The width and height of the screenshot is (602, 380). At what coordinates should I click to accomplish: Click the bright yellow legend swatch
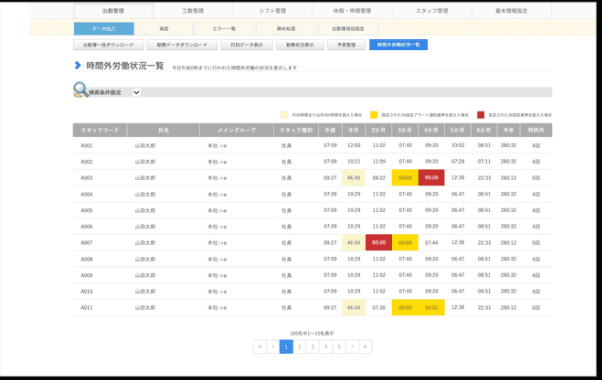[374, 115]
